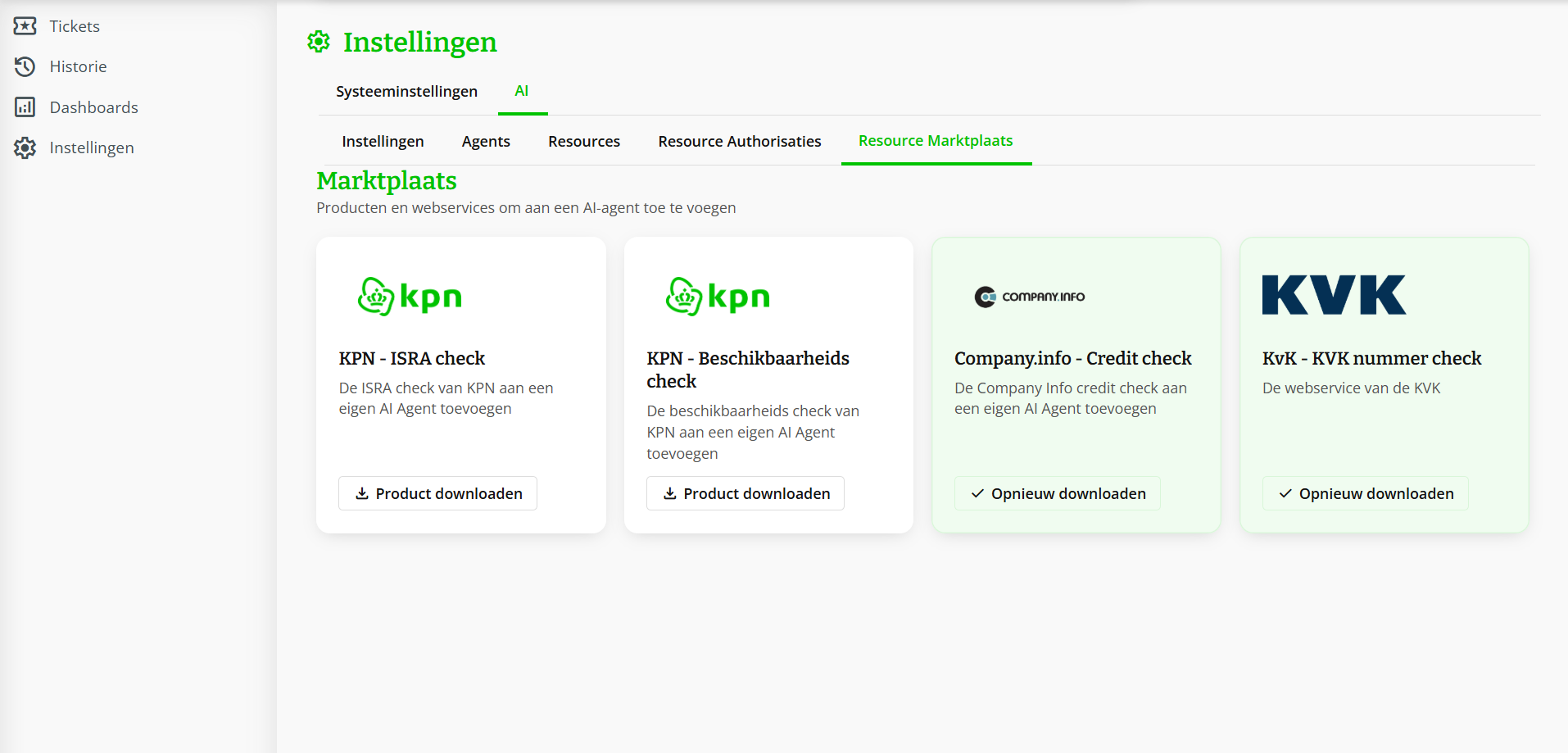Click the Instellingen gear icon in sidebar
This screenshot has height=753, width=1568.
coord(25,147)
